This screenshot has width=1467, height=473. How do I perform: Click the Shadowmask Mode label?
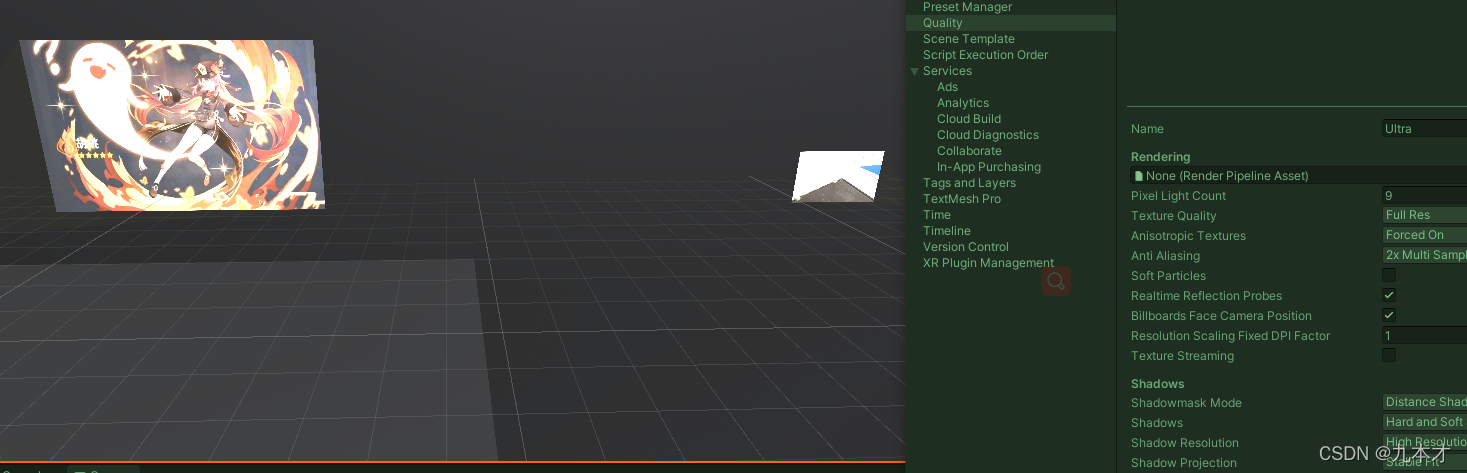[1186, 403]
